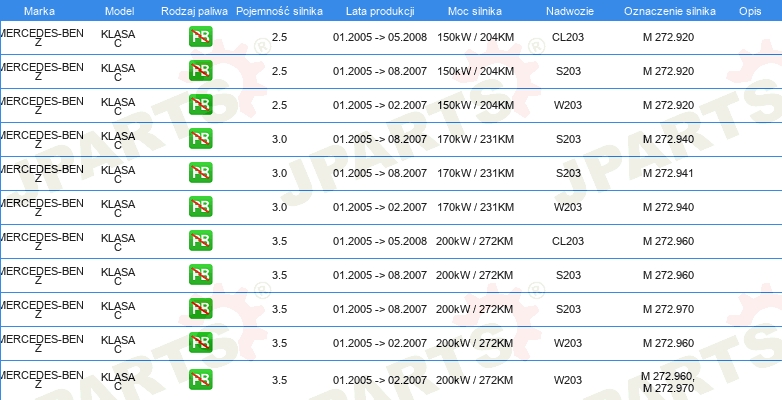
Task: Click '200kW / 272KM' in the M 272.970 S203 row
Action: click(x=475, y=309)
